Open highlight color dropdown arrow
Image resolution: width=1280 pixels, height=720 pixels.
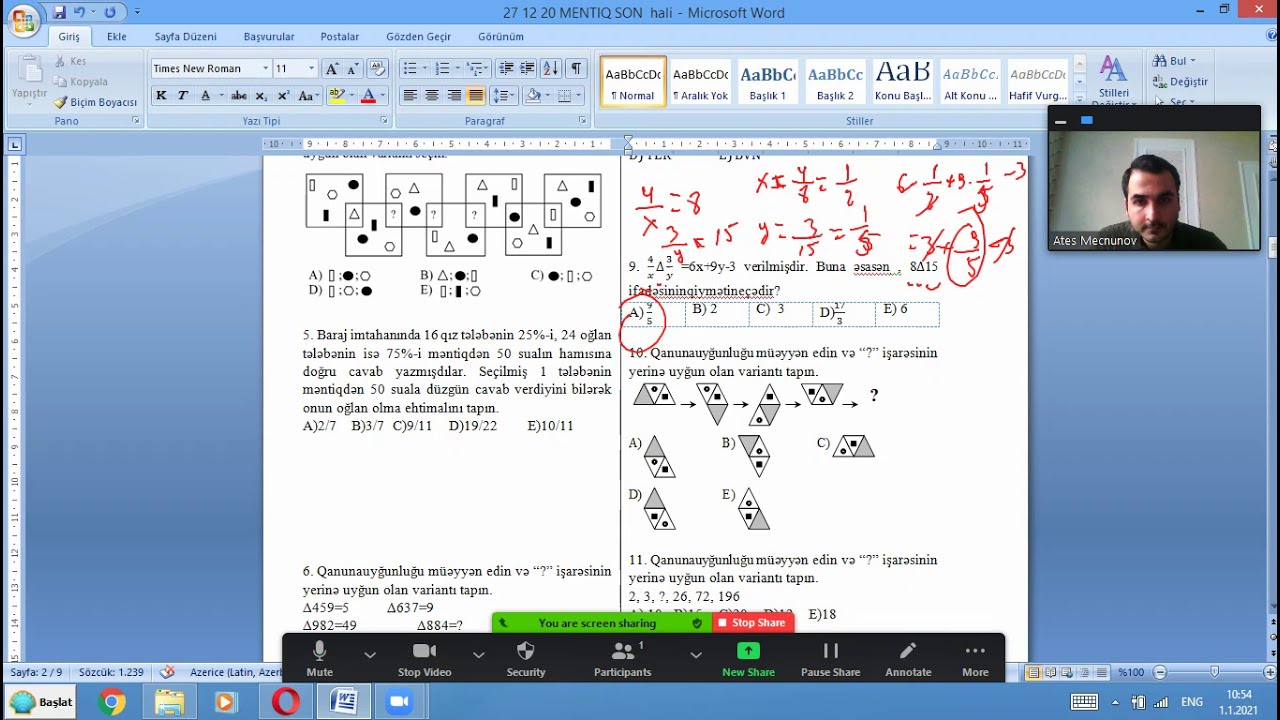[352, 96]
